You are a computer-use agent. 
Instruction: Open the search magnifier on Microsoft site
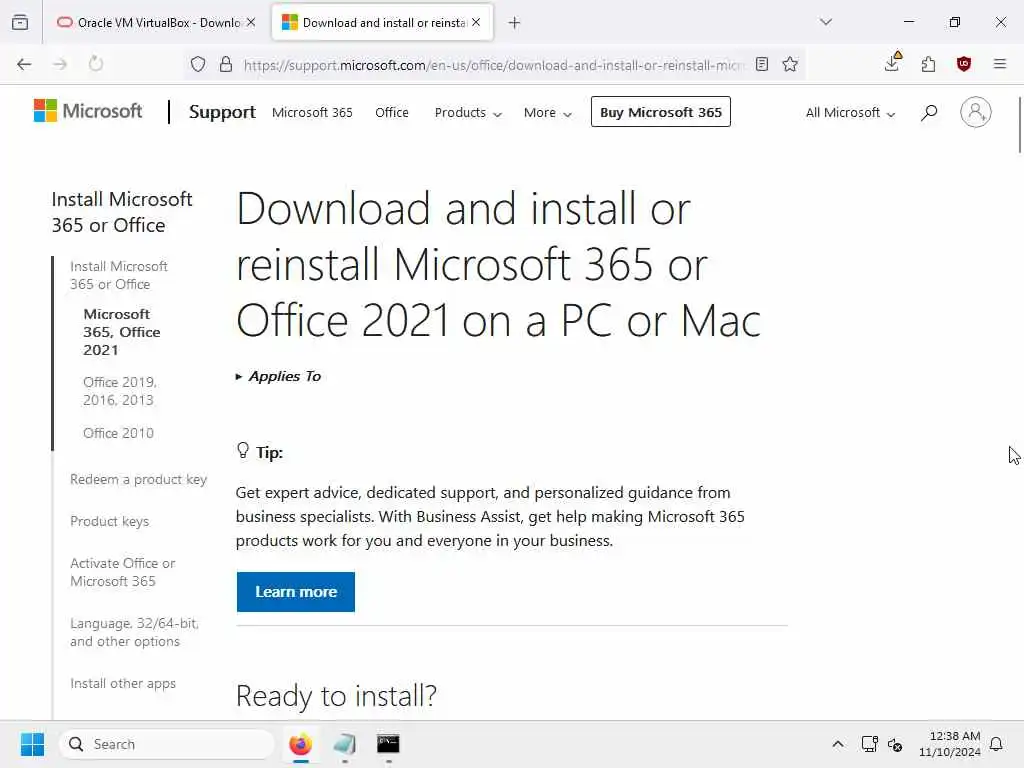(929, 112)
